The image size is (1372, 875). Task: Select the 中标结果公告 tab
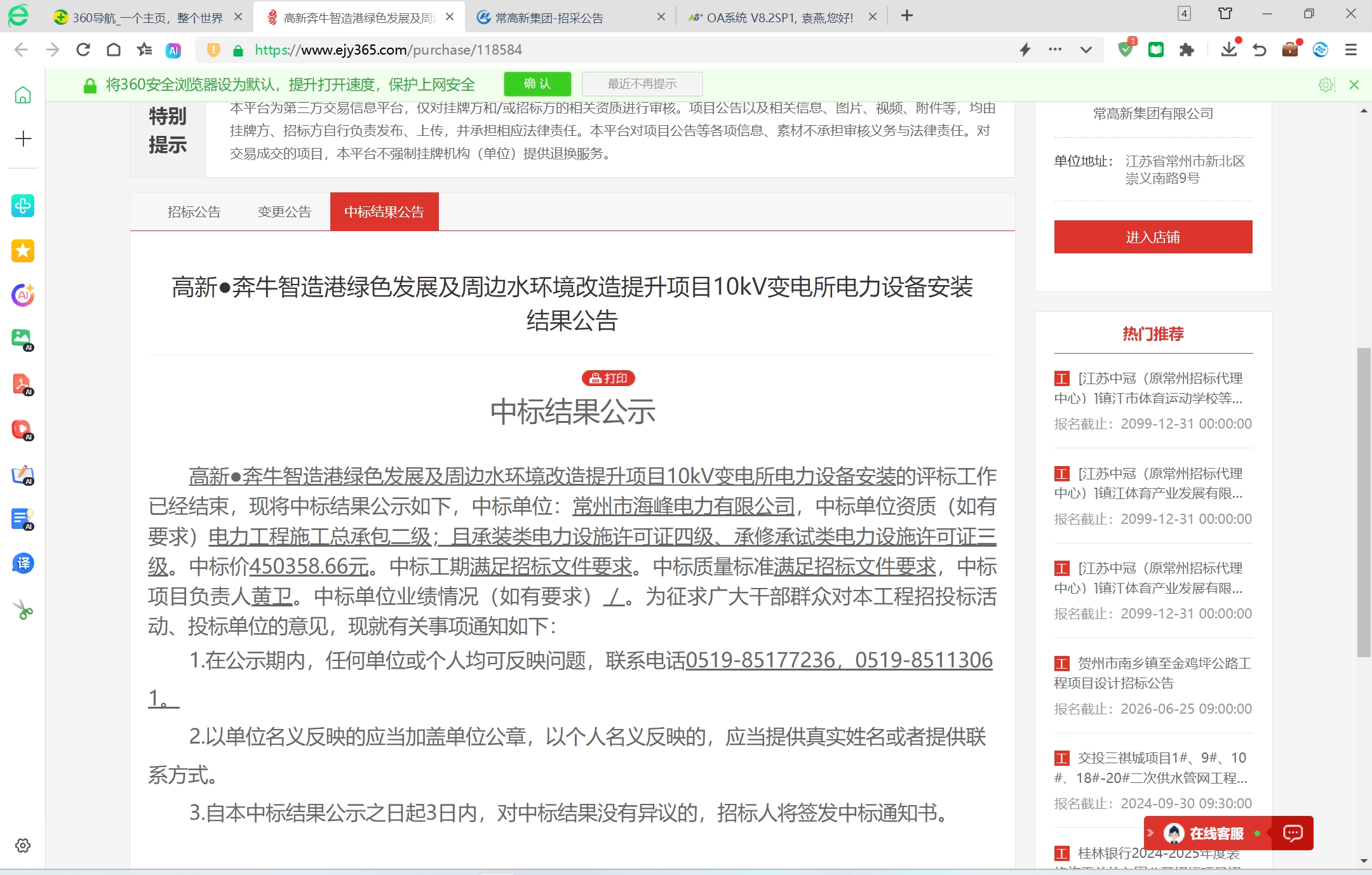[x=384, y=211]
